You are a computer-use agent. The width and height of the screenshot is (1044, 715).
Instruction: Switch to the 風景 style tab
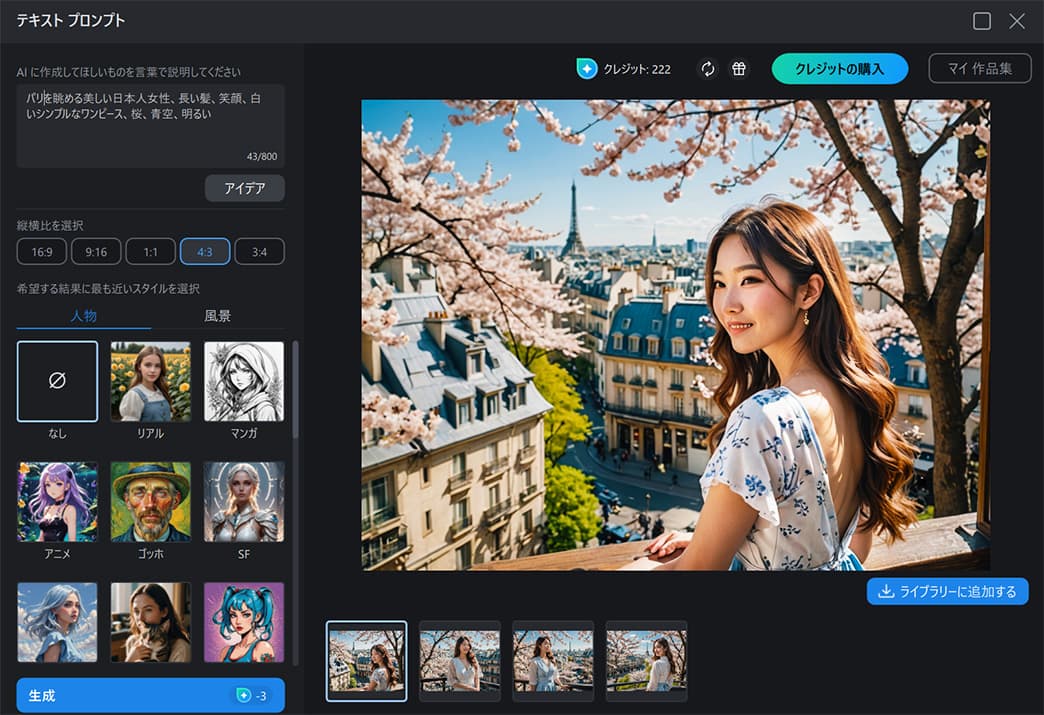pyautogui.click(x=220, y=317)
